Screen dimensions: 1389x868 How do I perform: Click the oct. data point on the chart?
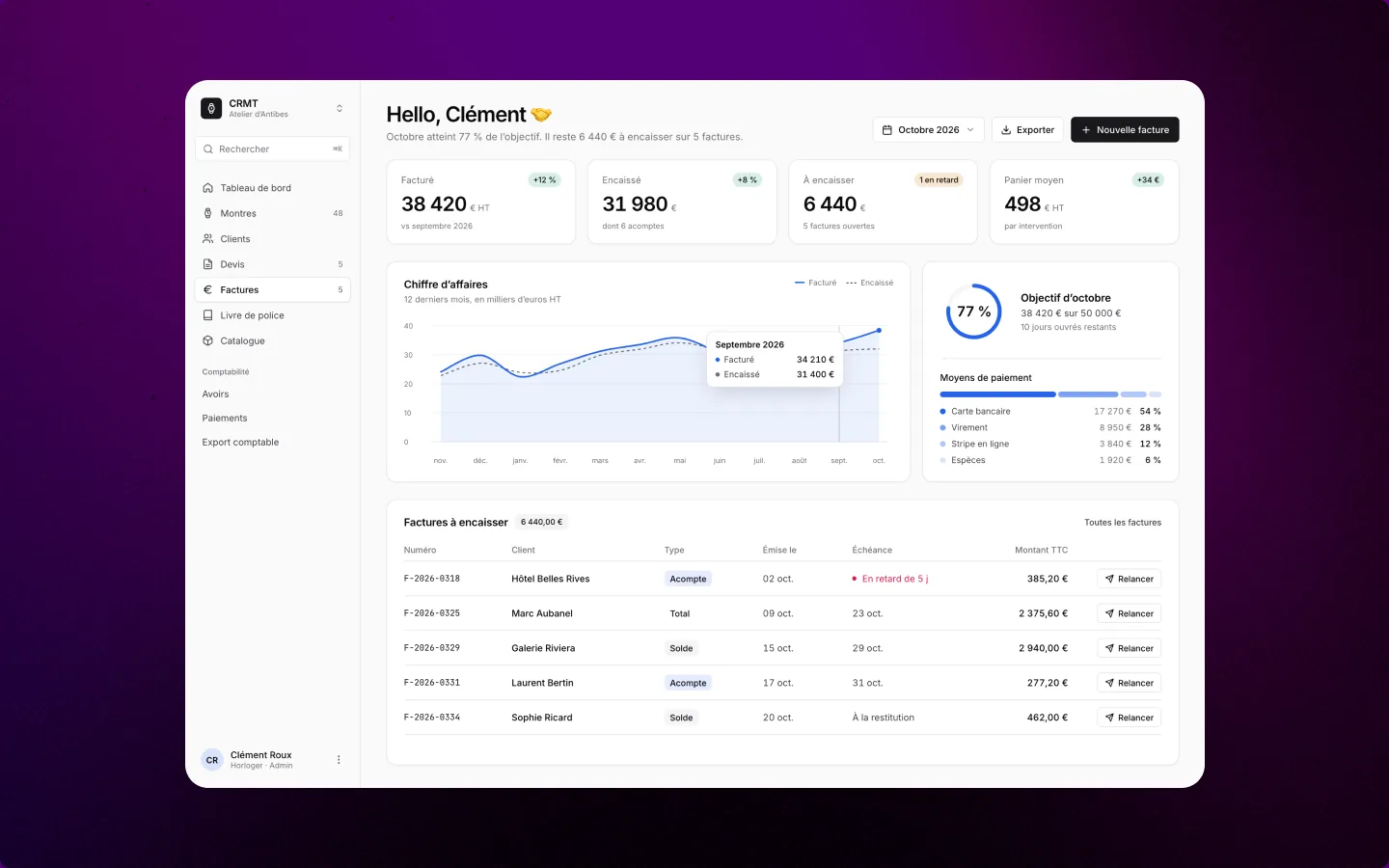[879, 331]
